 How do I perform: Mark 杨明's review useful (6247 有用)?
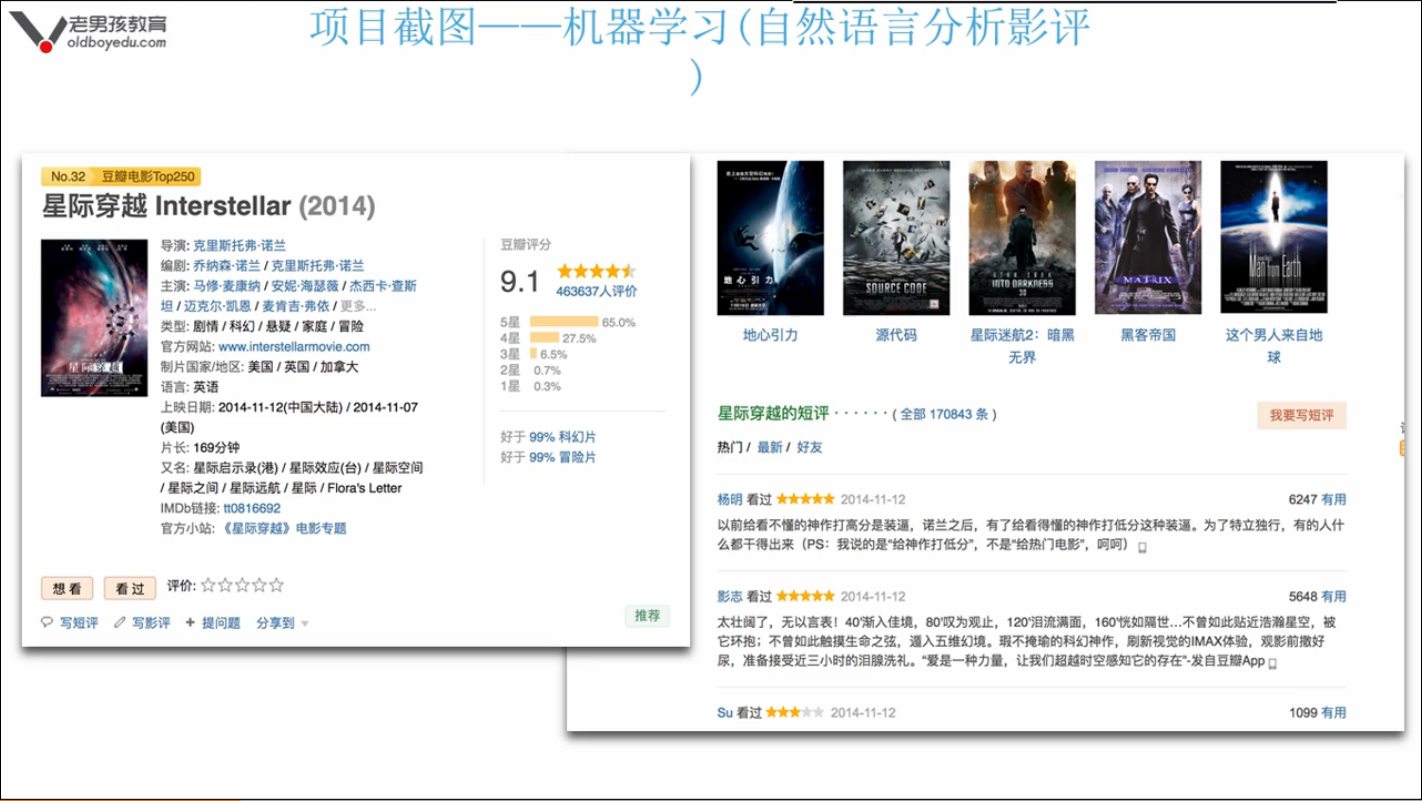[x=1334, y=499]
